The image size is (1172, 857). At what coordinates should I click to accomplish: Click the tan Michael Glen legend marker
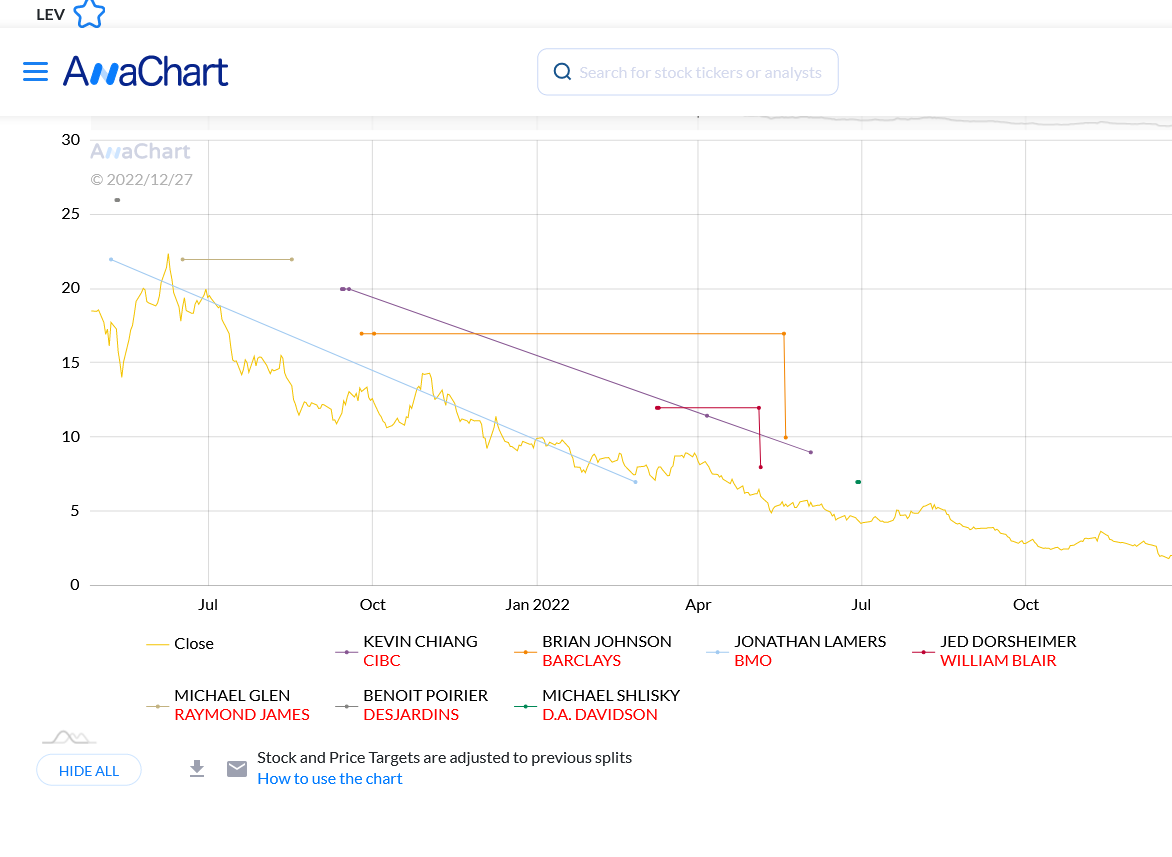157,706
